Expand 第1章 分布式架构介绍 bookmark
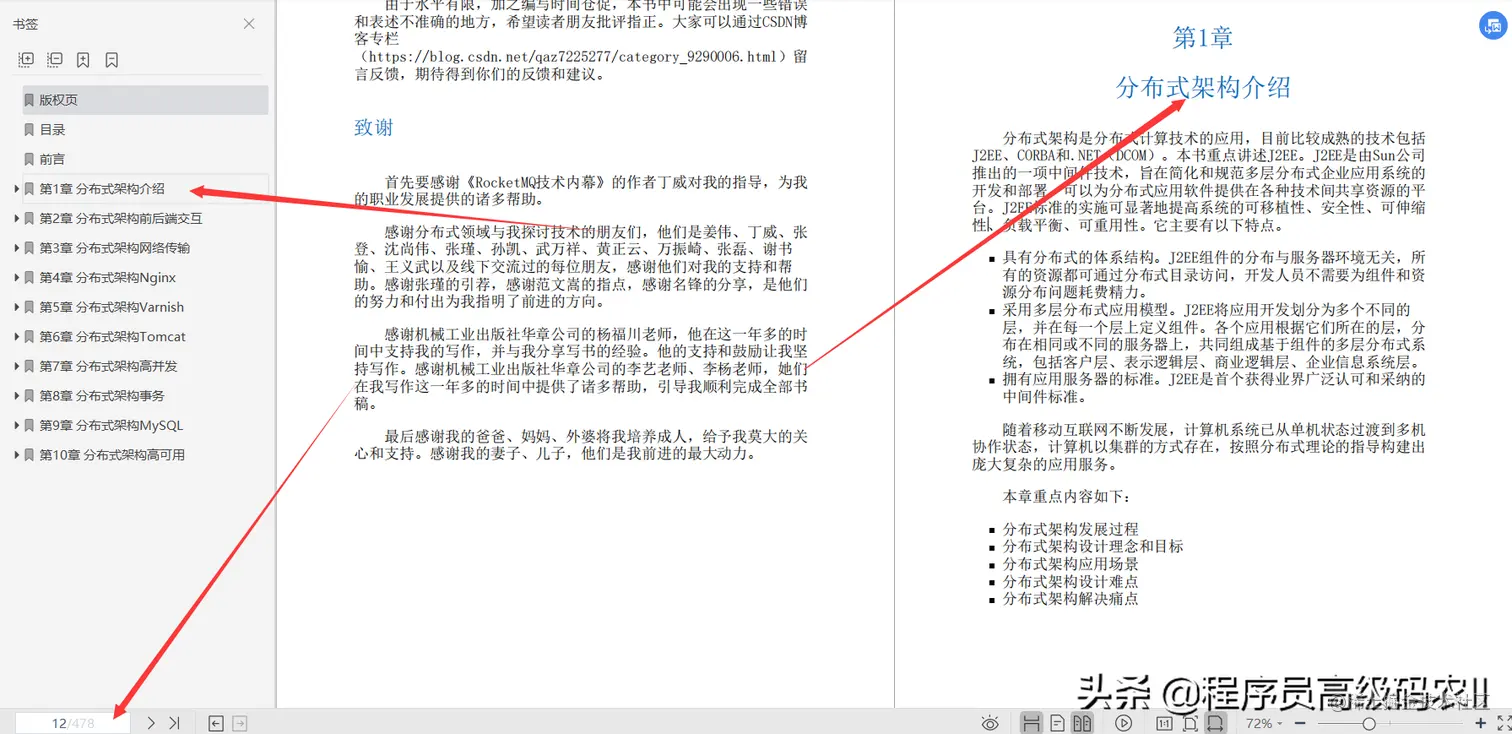 pyautogui.click(x=16, y=189)
